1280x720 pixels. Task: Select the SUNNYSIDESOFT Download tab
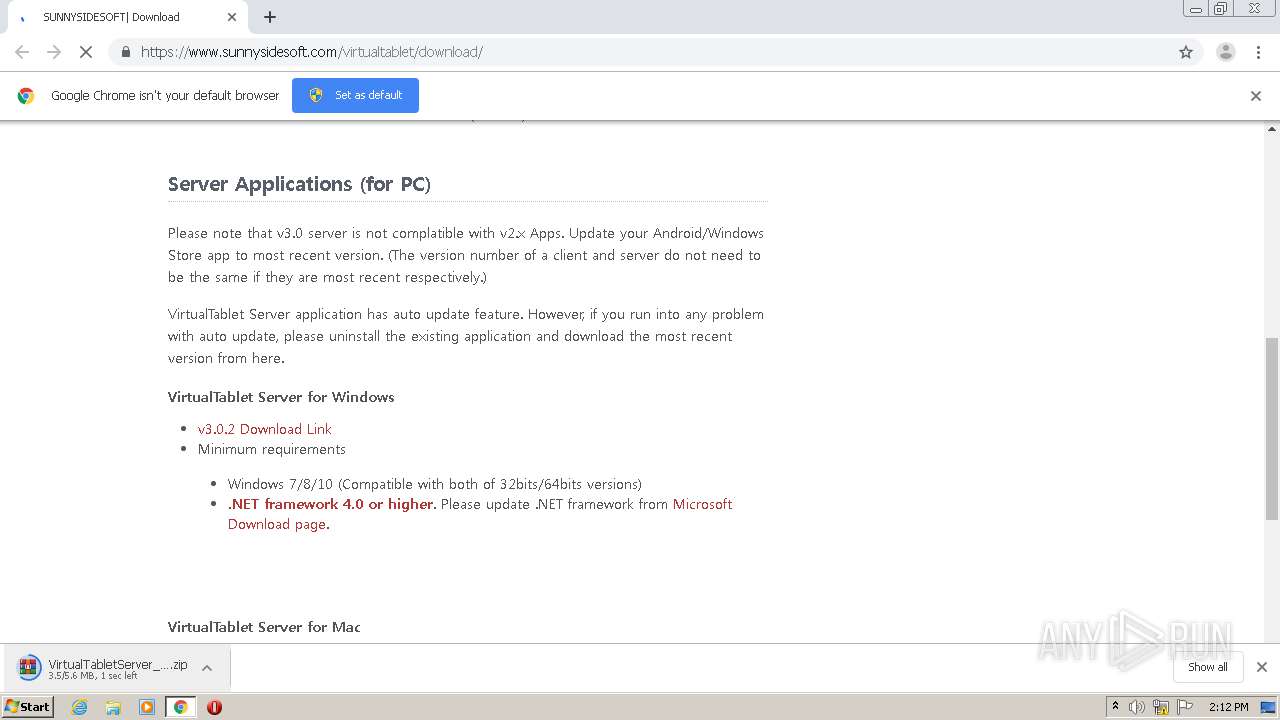point(126,17)
